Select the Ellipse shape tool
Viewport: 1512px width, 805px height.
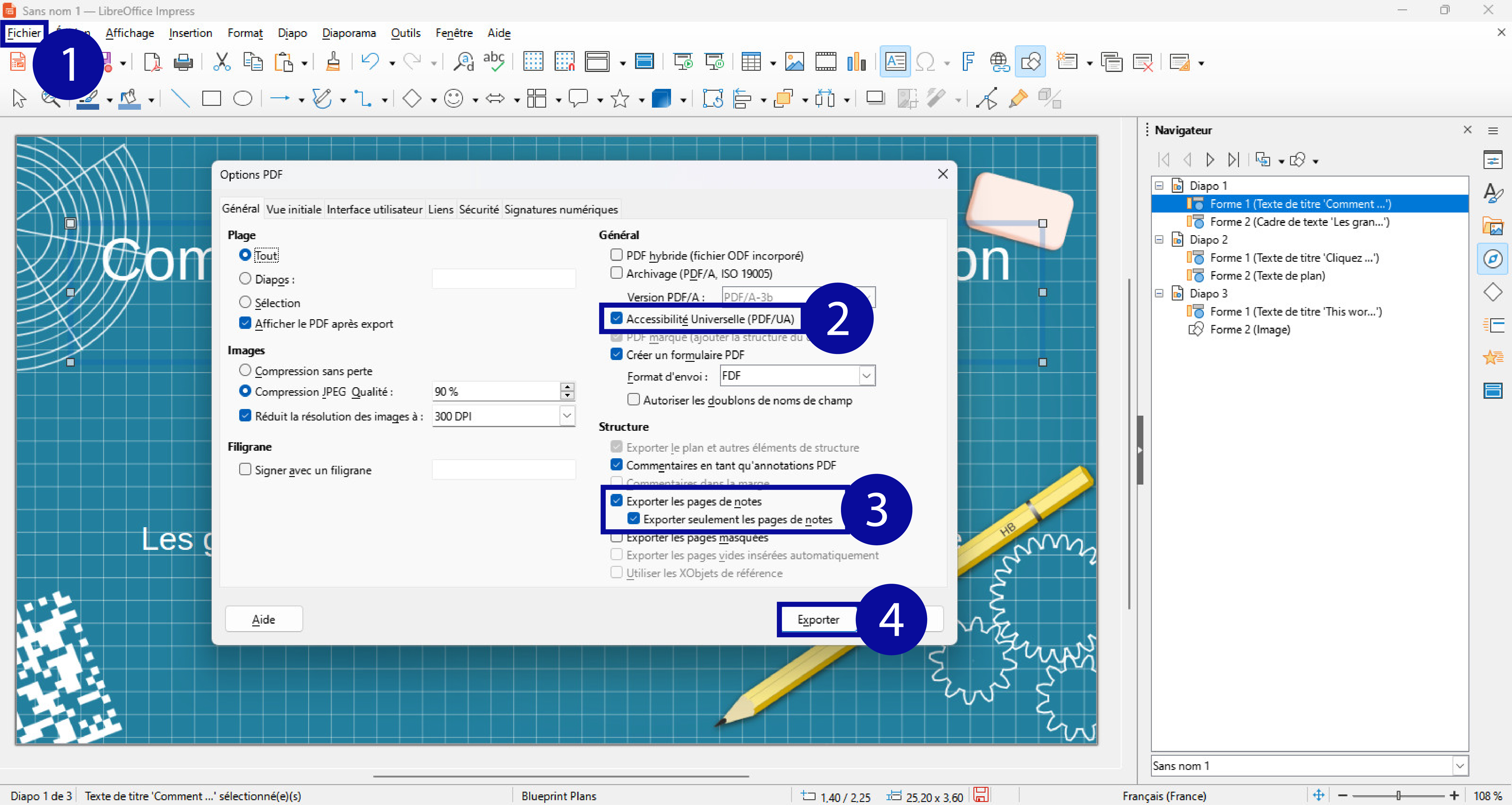[x=243, y=99]
